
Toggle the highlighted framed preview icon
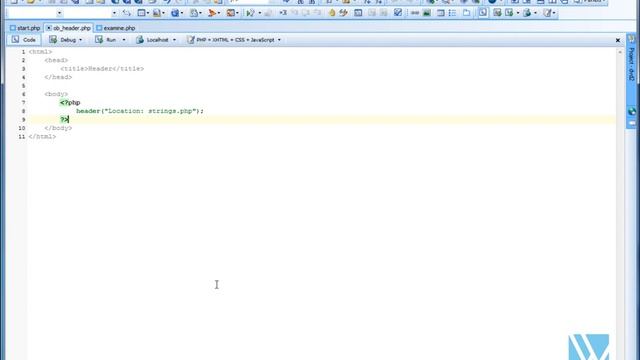click(x=483, y=13)
